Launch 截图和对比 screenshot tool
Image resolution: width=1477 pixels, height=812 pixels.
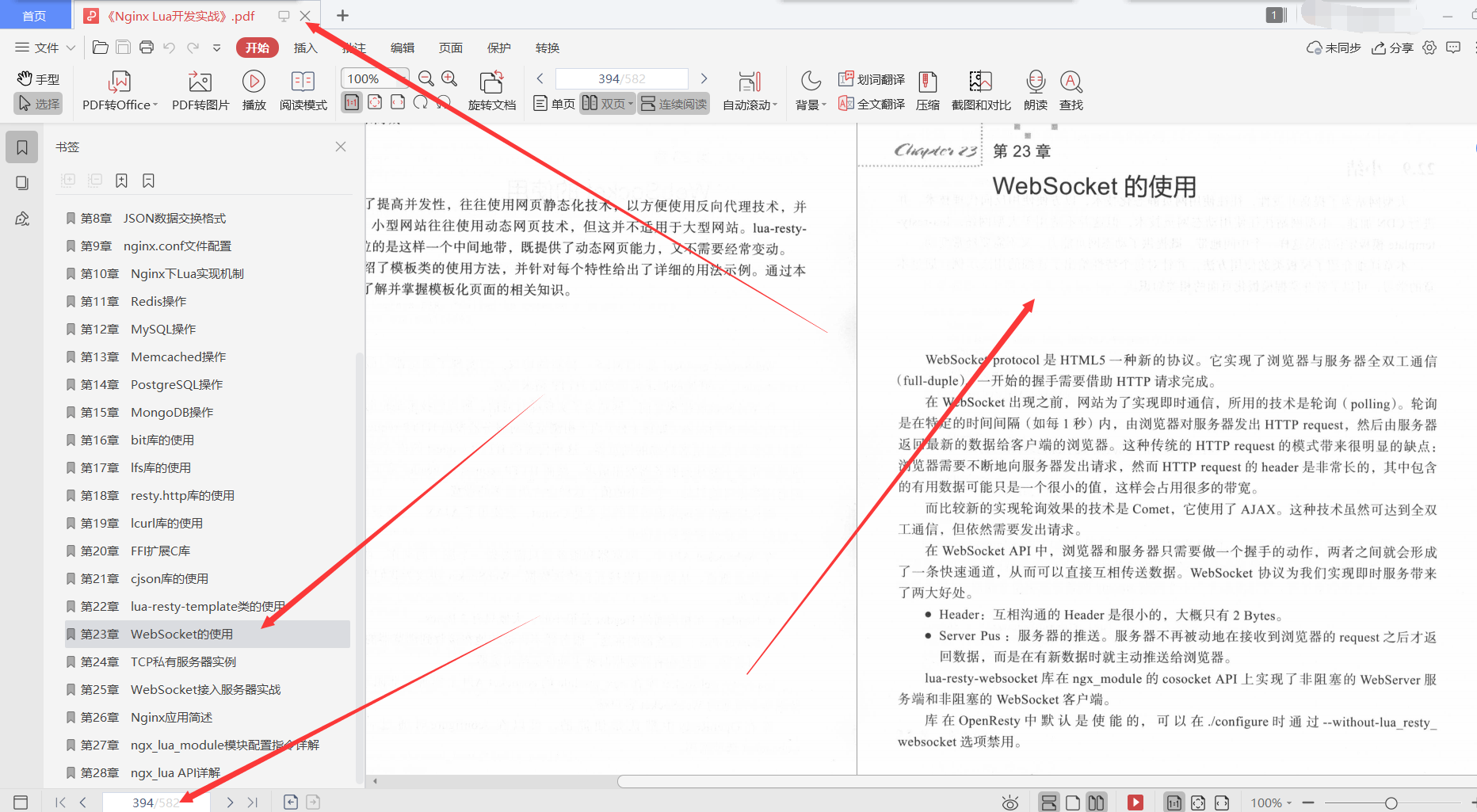click(979, 90)
